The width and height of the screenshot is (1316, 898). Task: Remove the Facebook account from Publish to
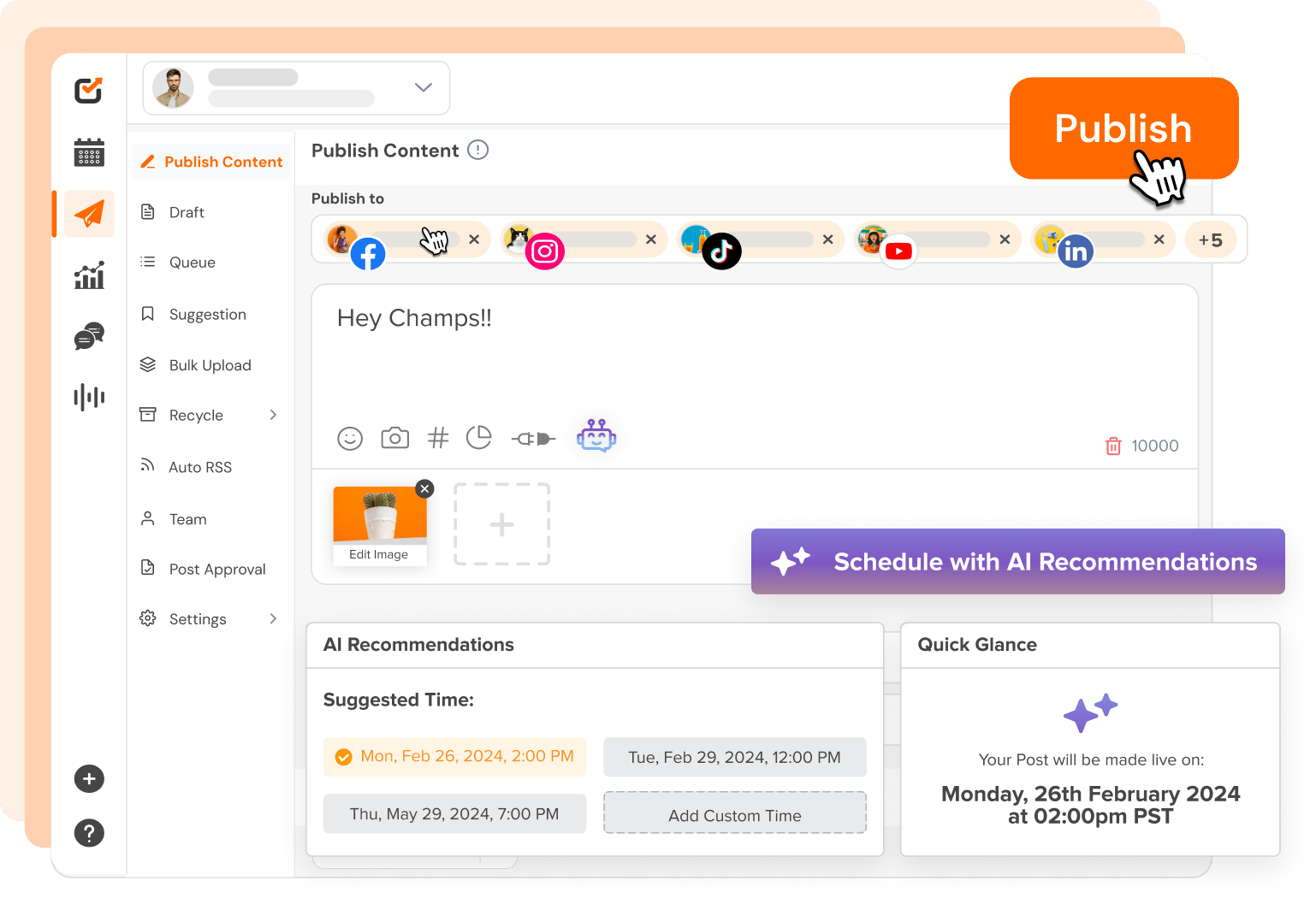[x=475, y=239]
